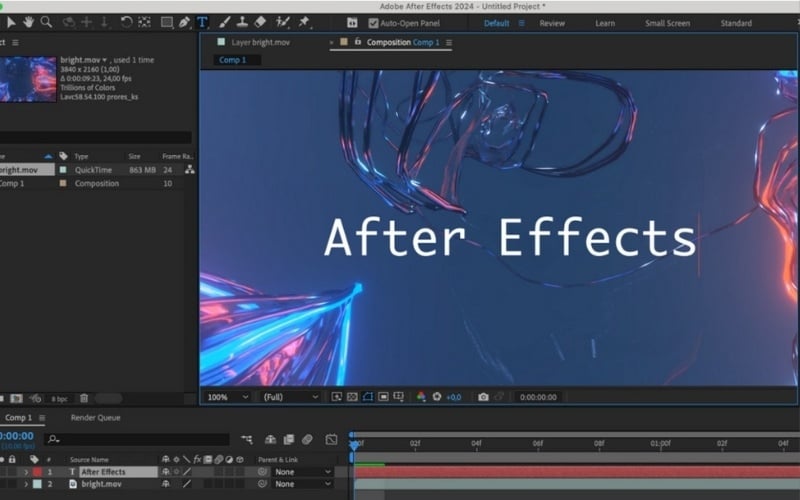Select the Brush tool
This screenshot has height=500, width=800.
[x=224, y=22]
